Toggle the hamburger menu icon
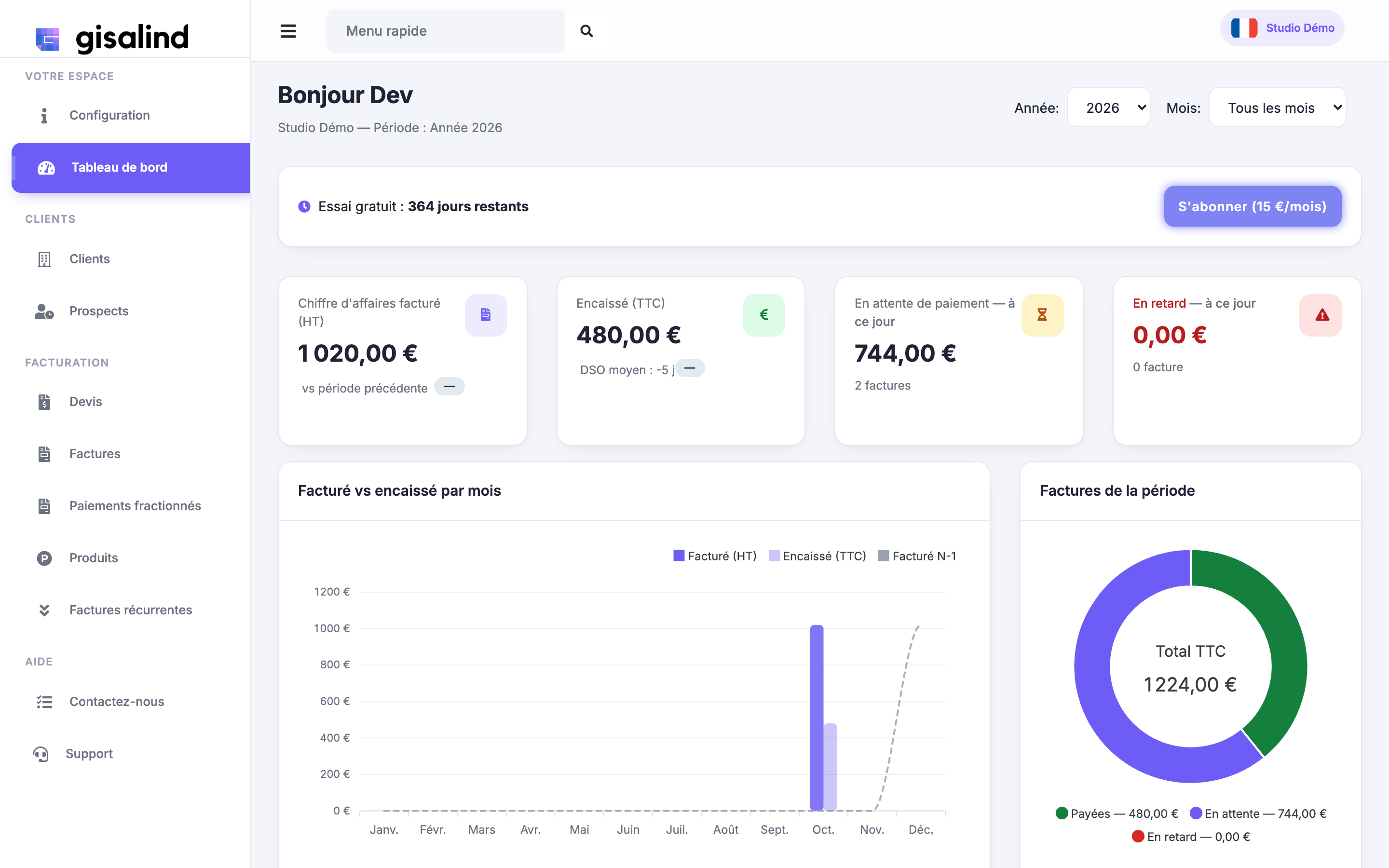The image size is (1389, 868). tap(288, 31)
